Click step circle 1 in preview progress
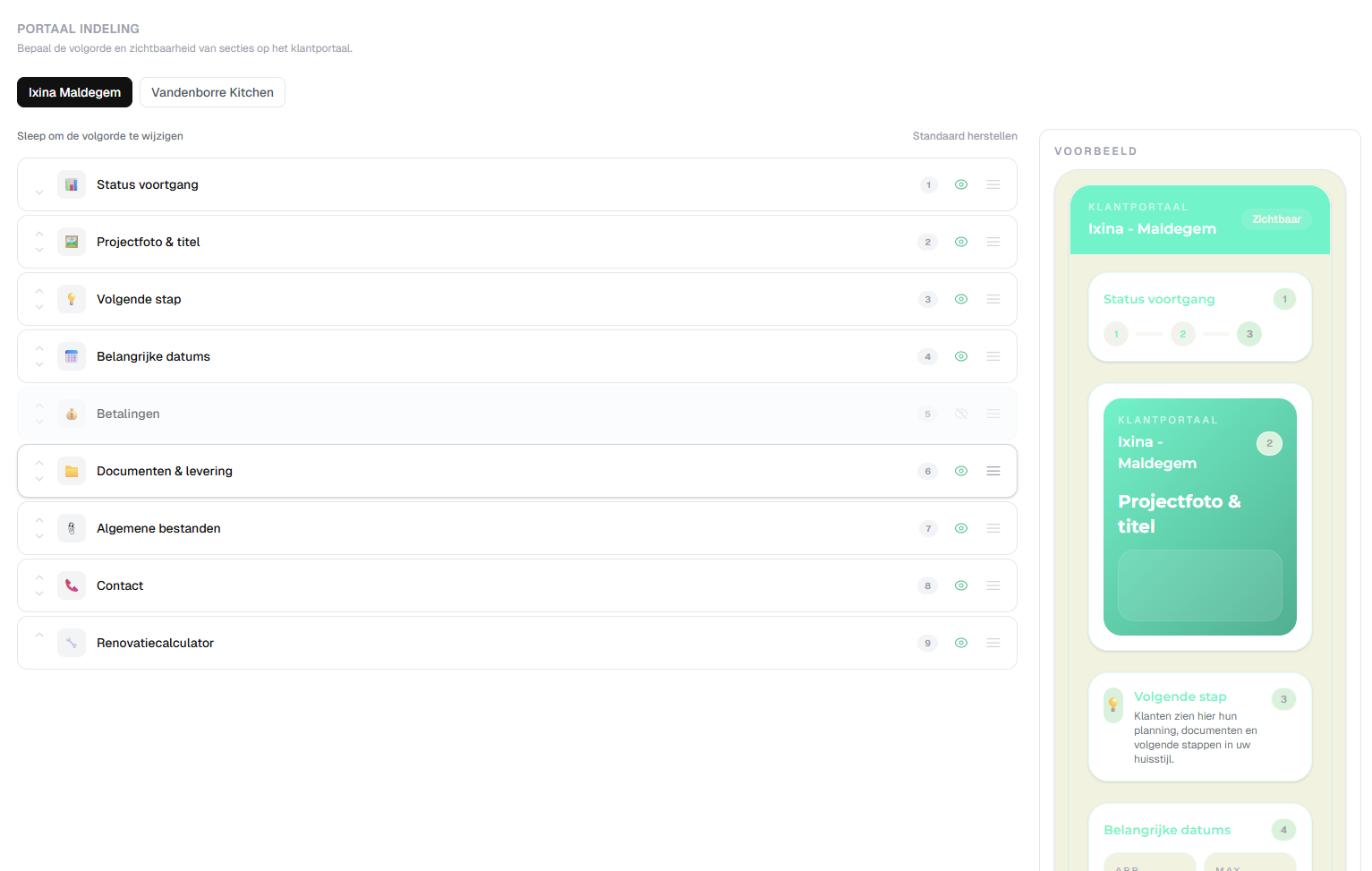Screen dimensions: 1372x871 [1116, 334]
